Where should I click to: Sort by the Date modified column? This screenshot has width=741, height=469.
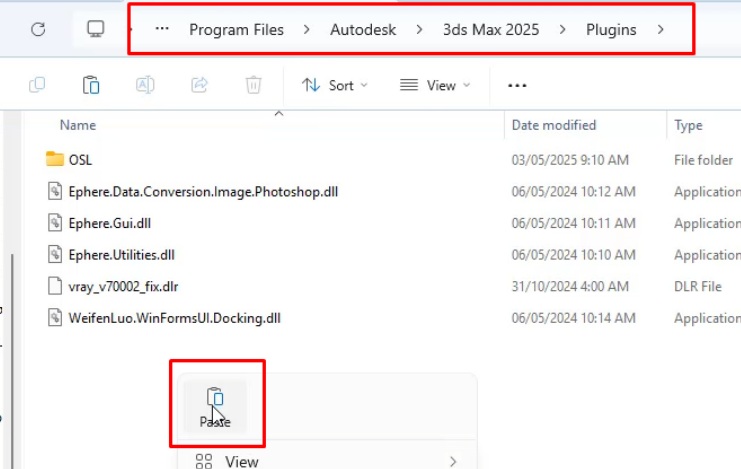(553, 125)
